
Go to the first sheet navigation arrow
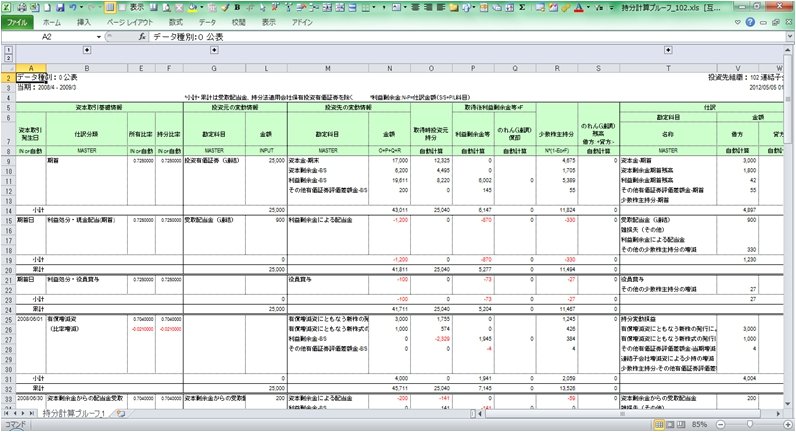[6, 414]
